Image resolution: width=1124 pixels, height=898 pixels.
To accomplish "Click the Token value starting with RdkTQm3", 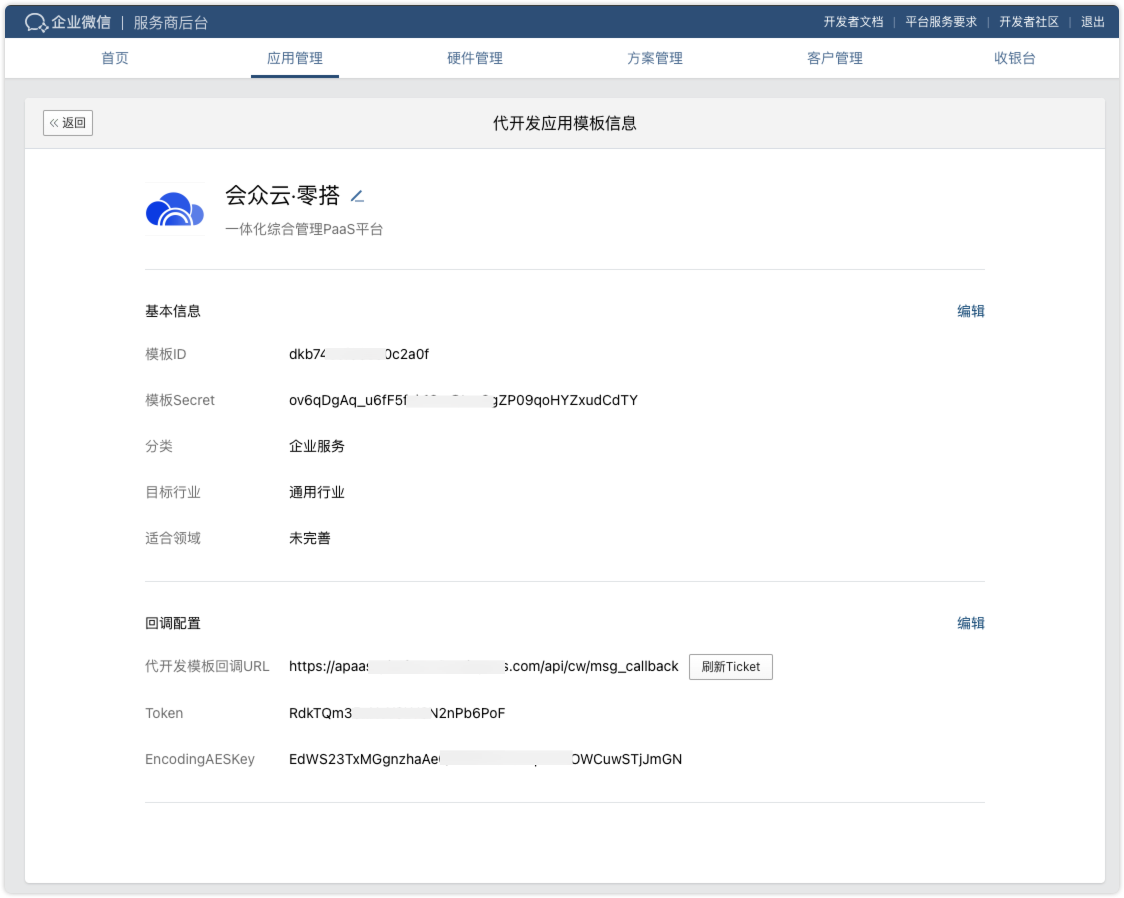I will tap(396, 713).
